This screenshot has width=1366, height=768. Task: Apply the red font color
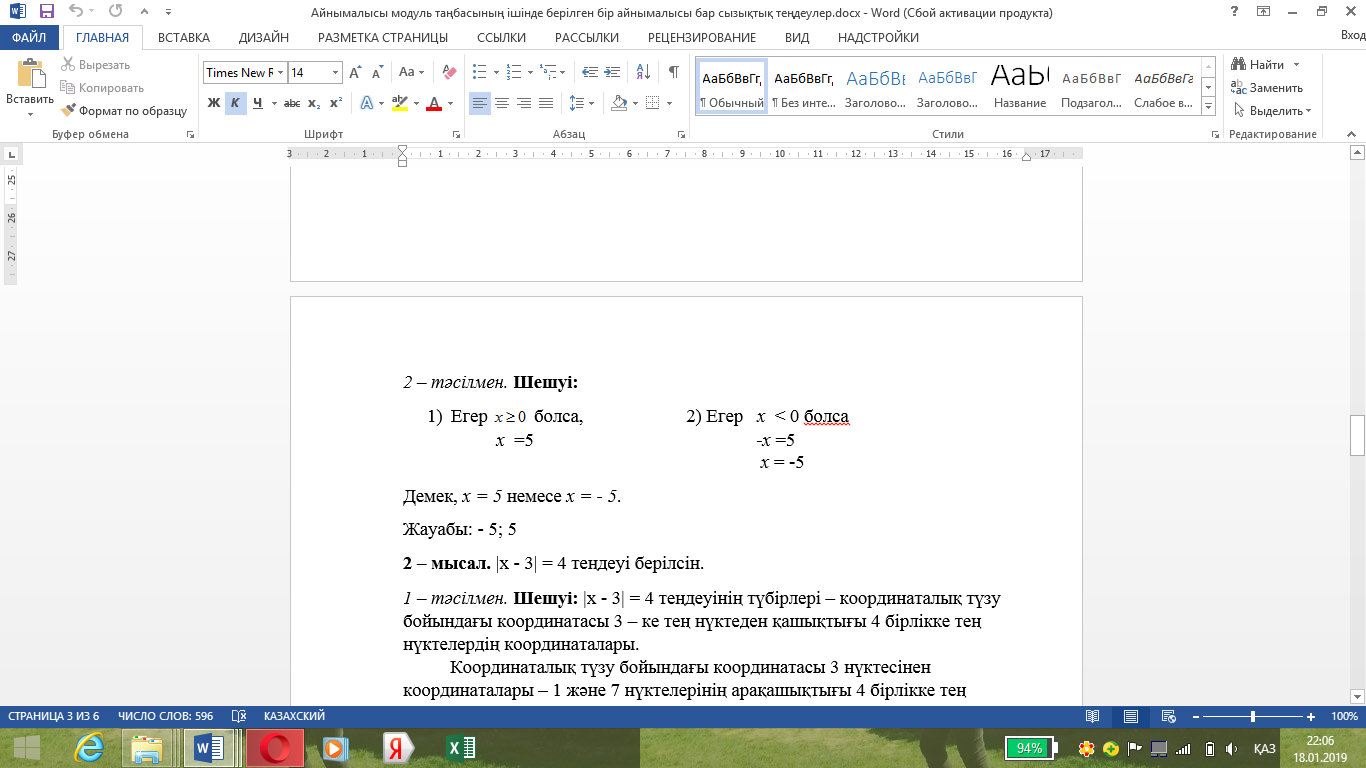(433, 103)
